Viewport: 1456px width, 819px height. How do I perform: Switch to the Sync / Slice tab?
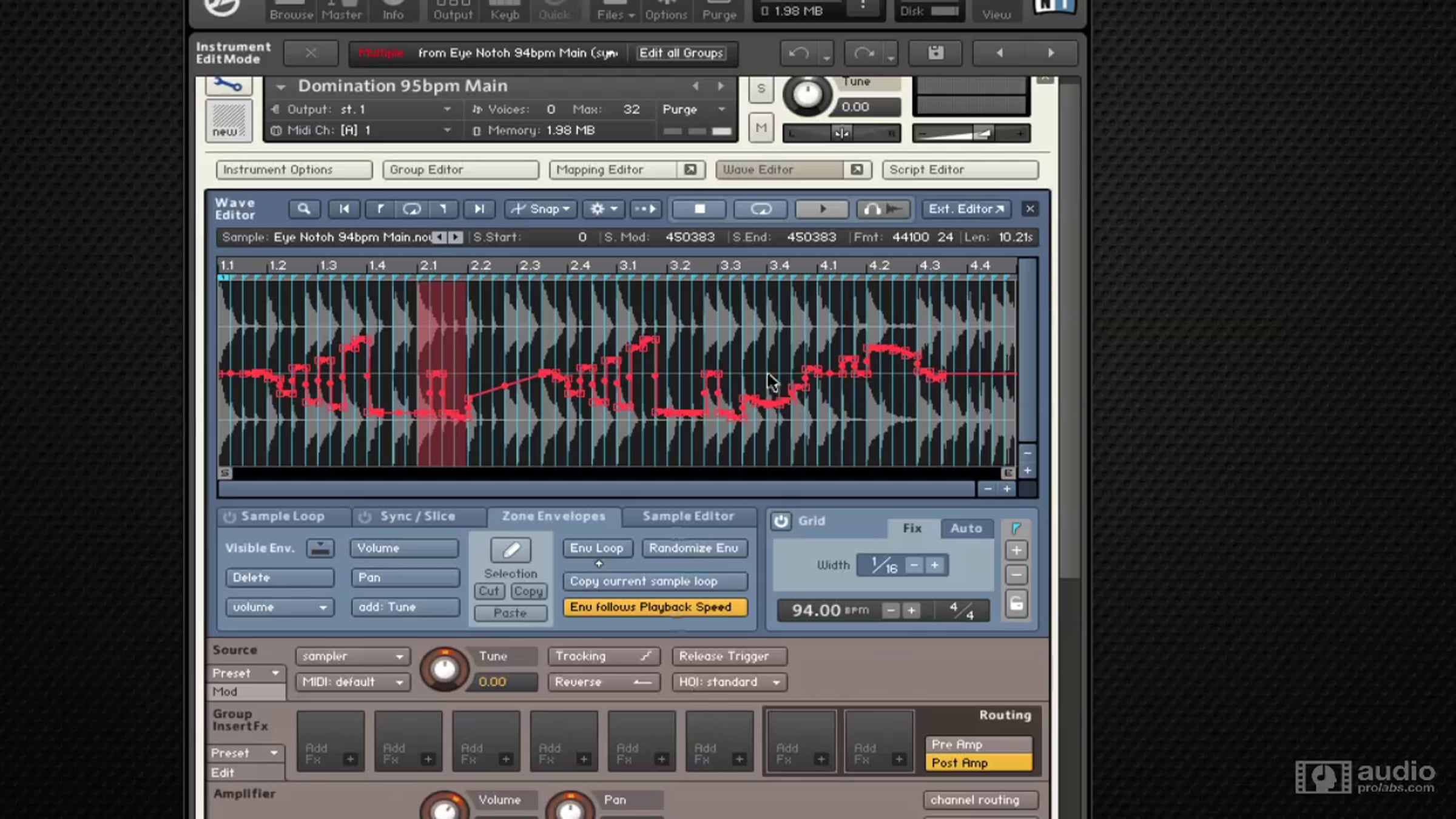click(x=417, y=516)
